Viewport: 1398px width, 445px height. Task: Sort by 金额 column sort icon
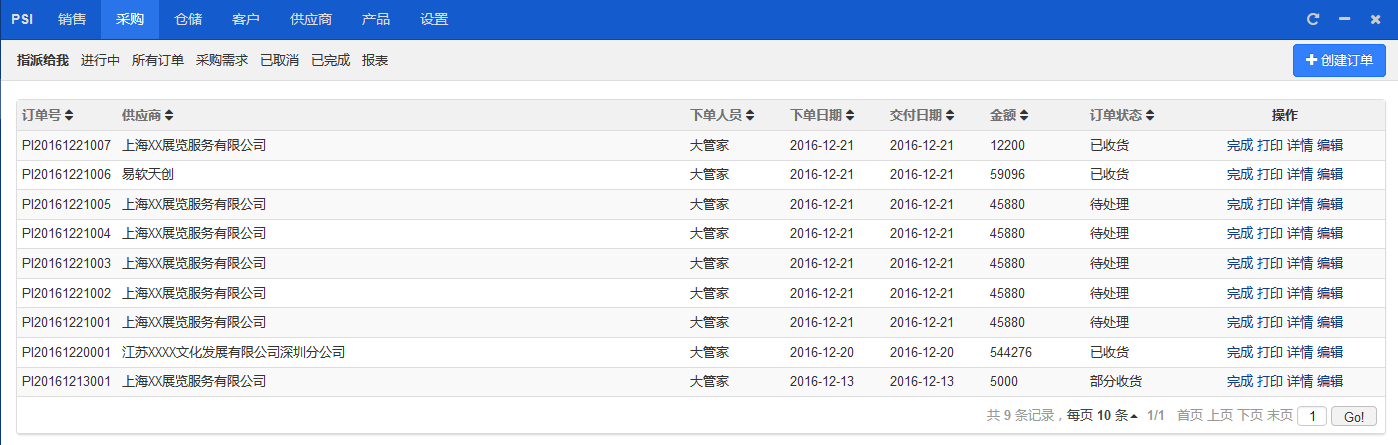coord(1024,116)
